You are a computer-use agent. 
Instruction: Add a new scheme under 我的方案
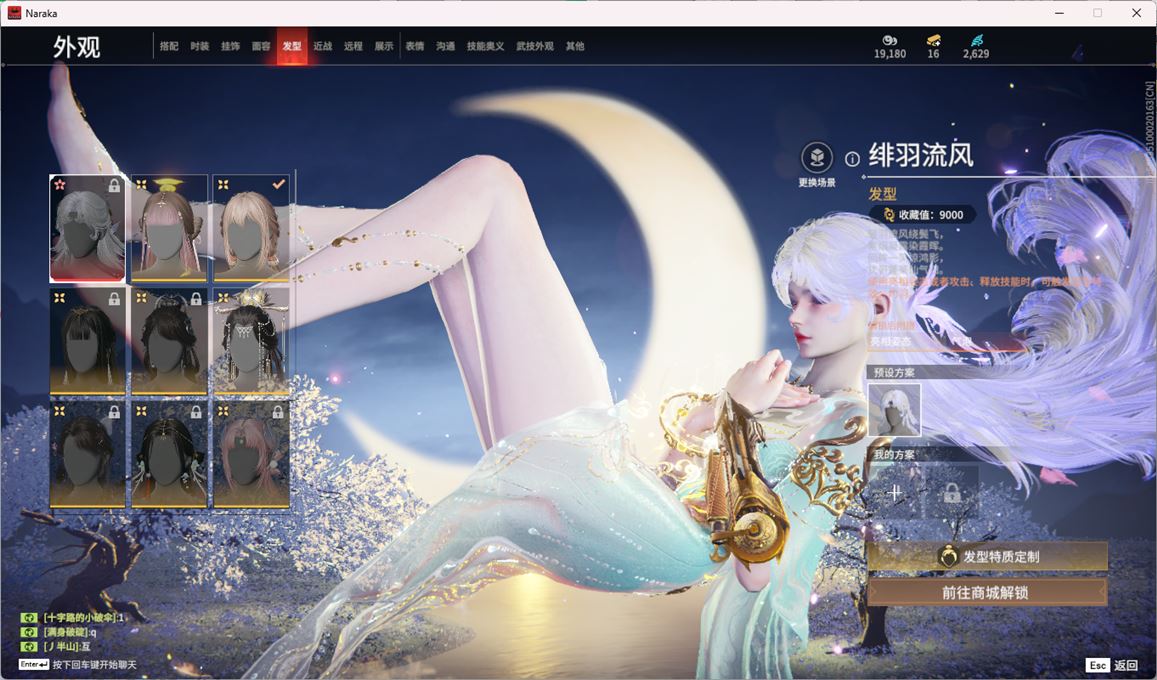pyautogui.click(x=894, y=492)
